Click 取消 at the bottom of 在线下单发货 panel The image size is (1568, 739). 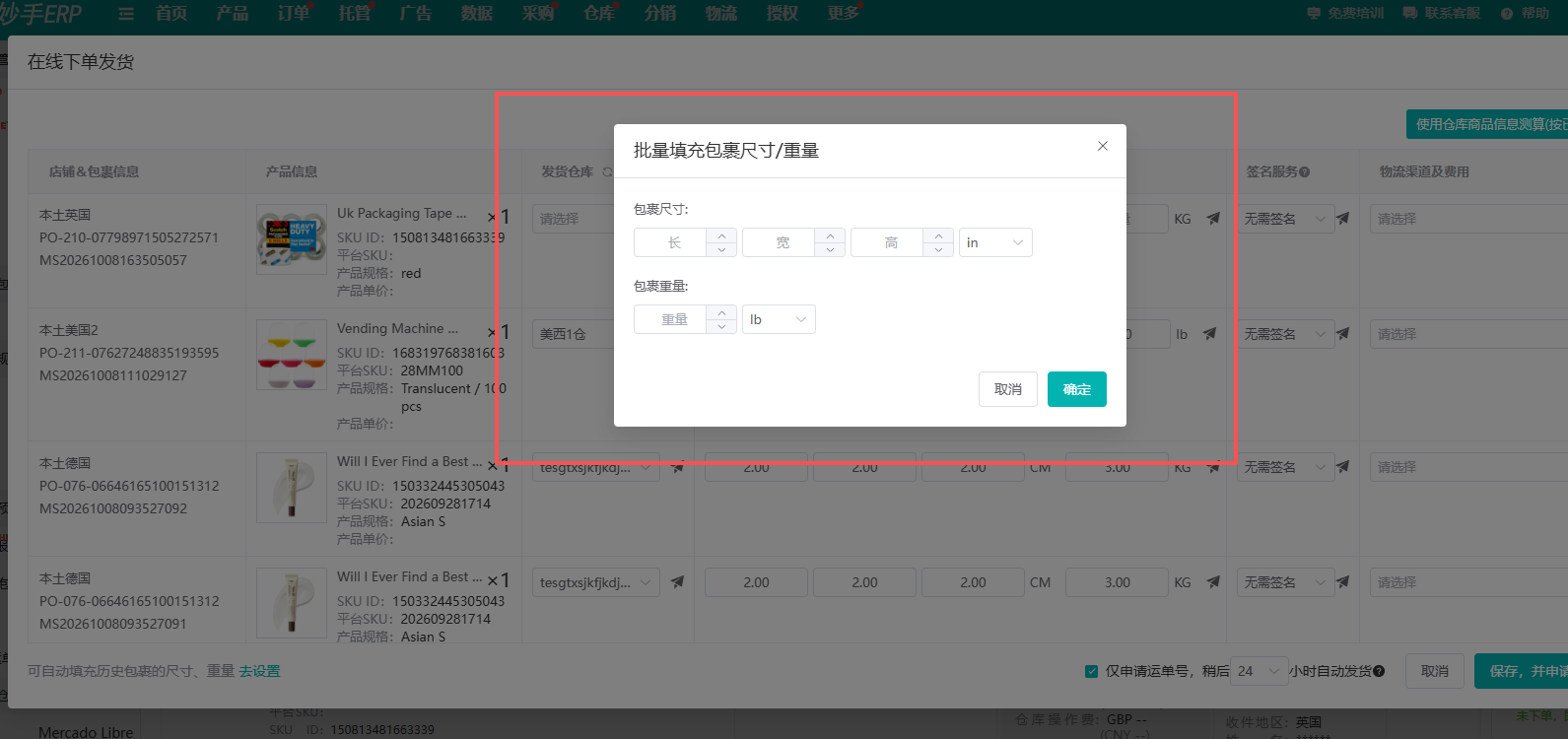pyautogui.click(x=1435, y=671)
